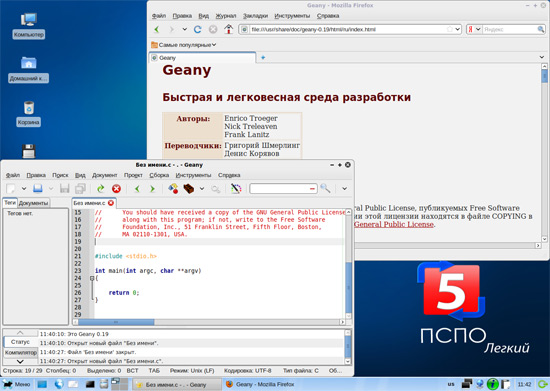Click the Build brick icon in Geany
The width and height of the screenshot is (550, 391).
(x=188, y=189)
